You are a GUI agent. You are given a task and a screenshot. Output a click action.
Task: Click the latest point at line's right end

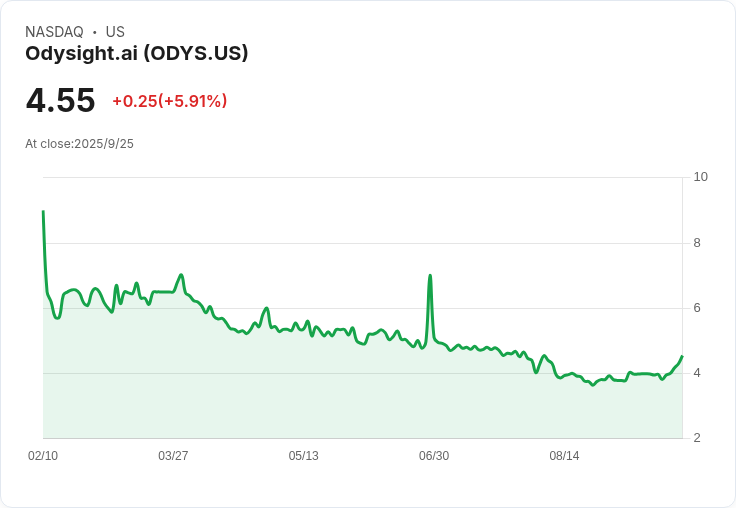coord(682,356)
